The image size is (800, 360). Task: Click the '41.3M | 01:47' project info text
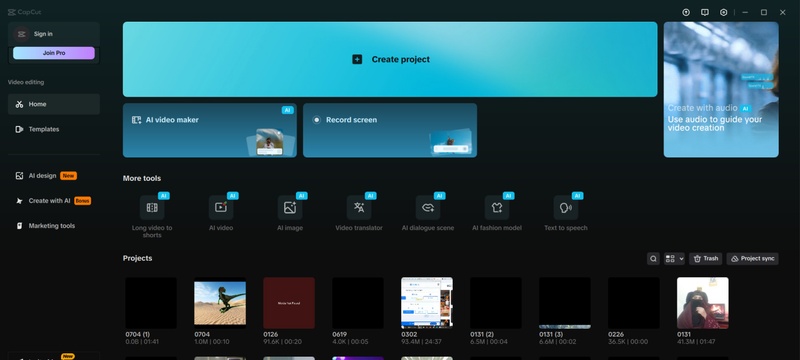(x=696, y=342)
